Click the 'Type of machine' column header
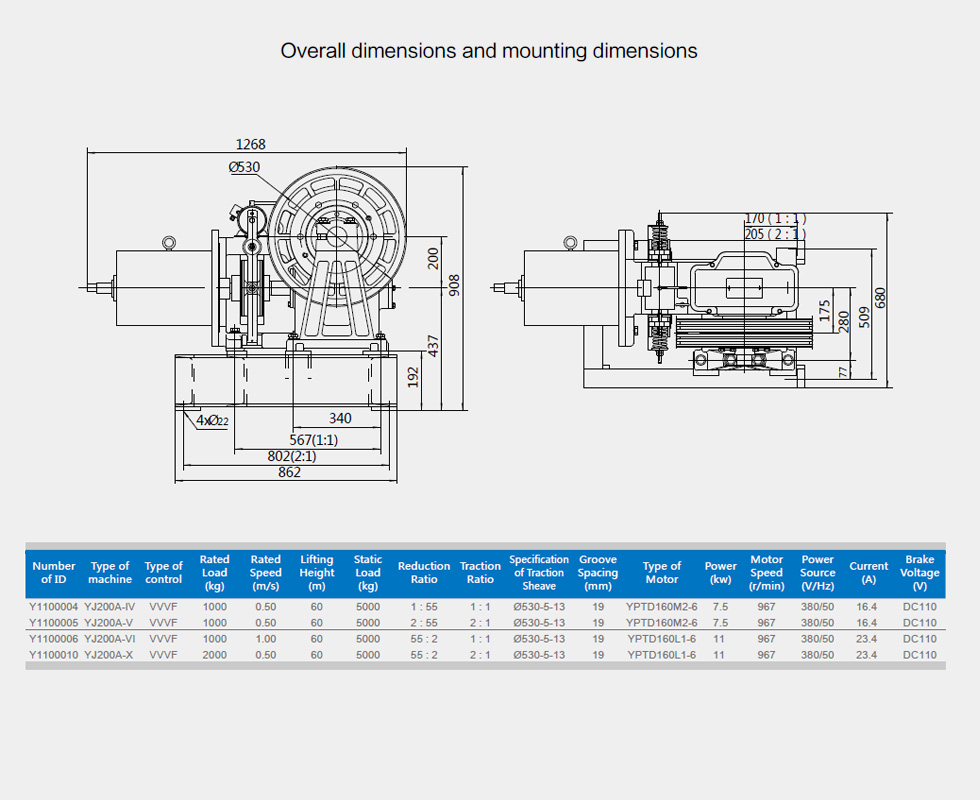Image resolution: width=980 pixels, height=800 pixels. click(110, 572)
